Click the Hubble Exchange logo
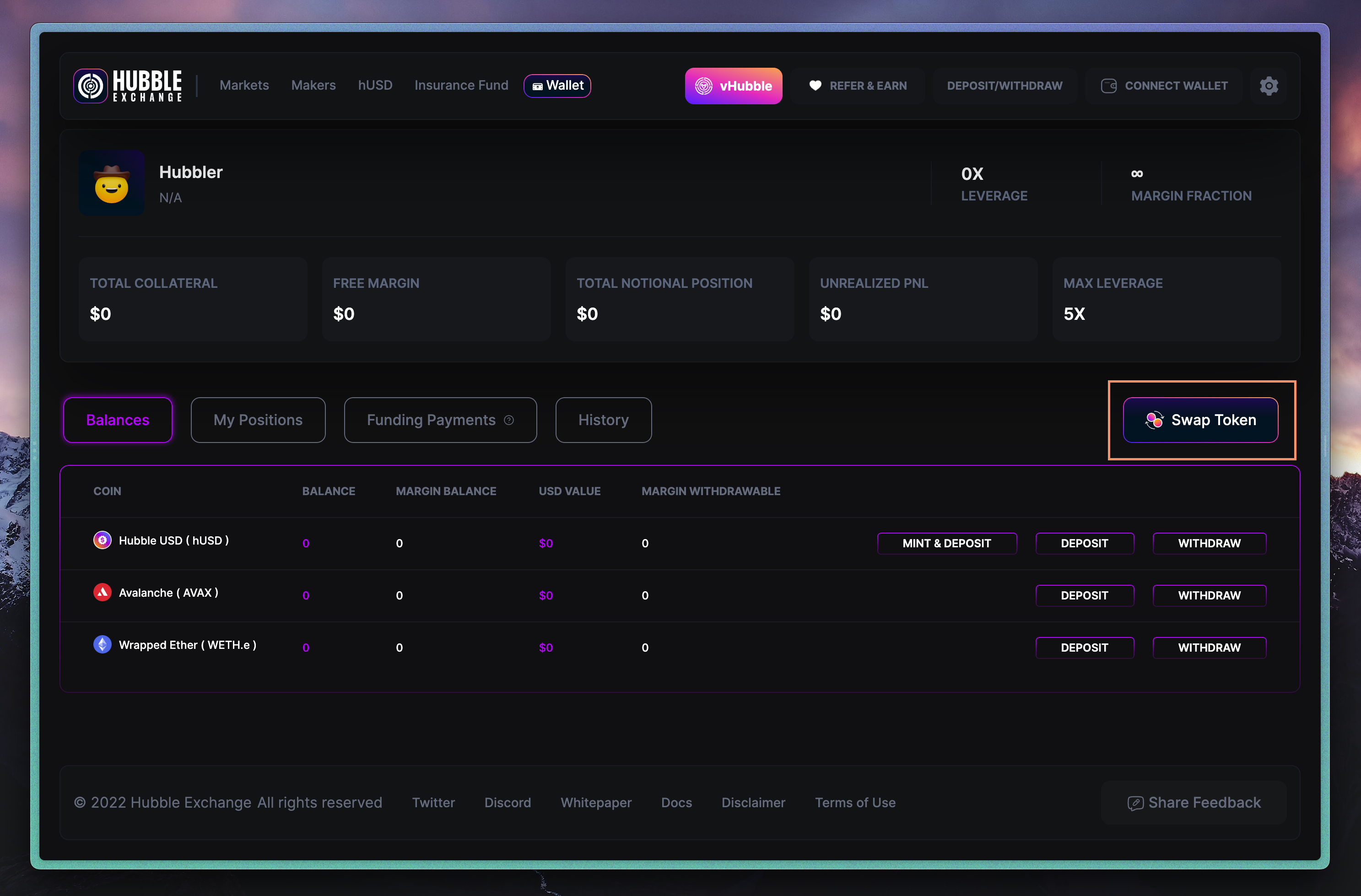 (128, 86)
